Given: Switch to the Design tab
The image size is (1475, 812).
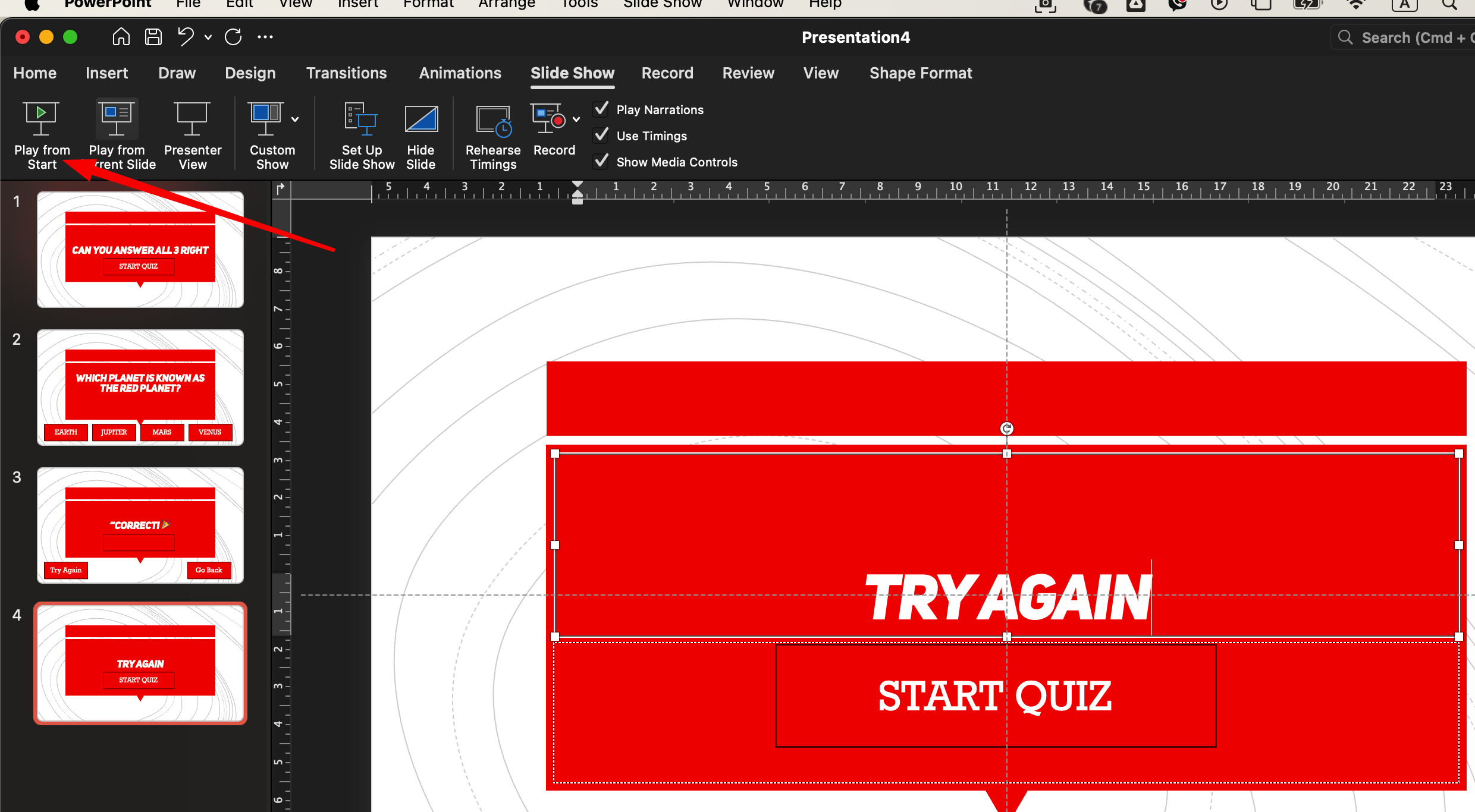Looking at the screenshot, I should click(x=250, y=73).
